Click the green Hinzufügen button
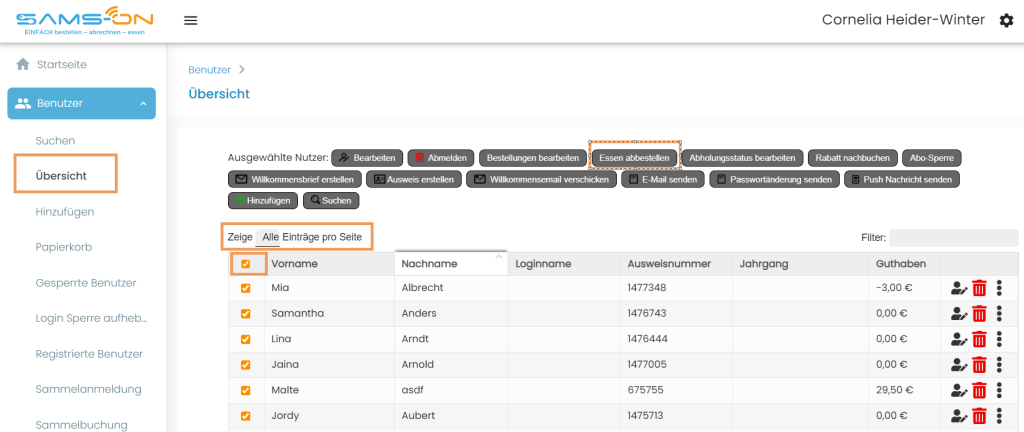Image resolution: width=1024 pixels, height=432 pixels. point(263,200)
